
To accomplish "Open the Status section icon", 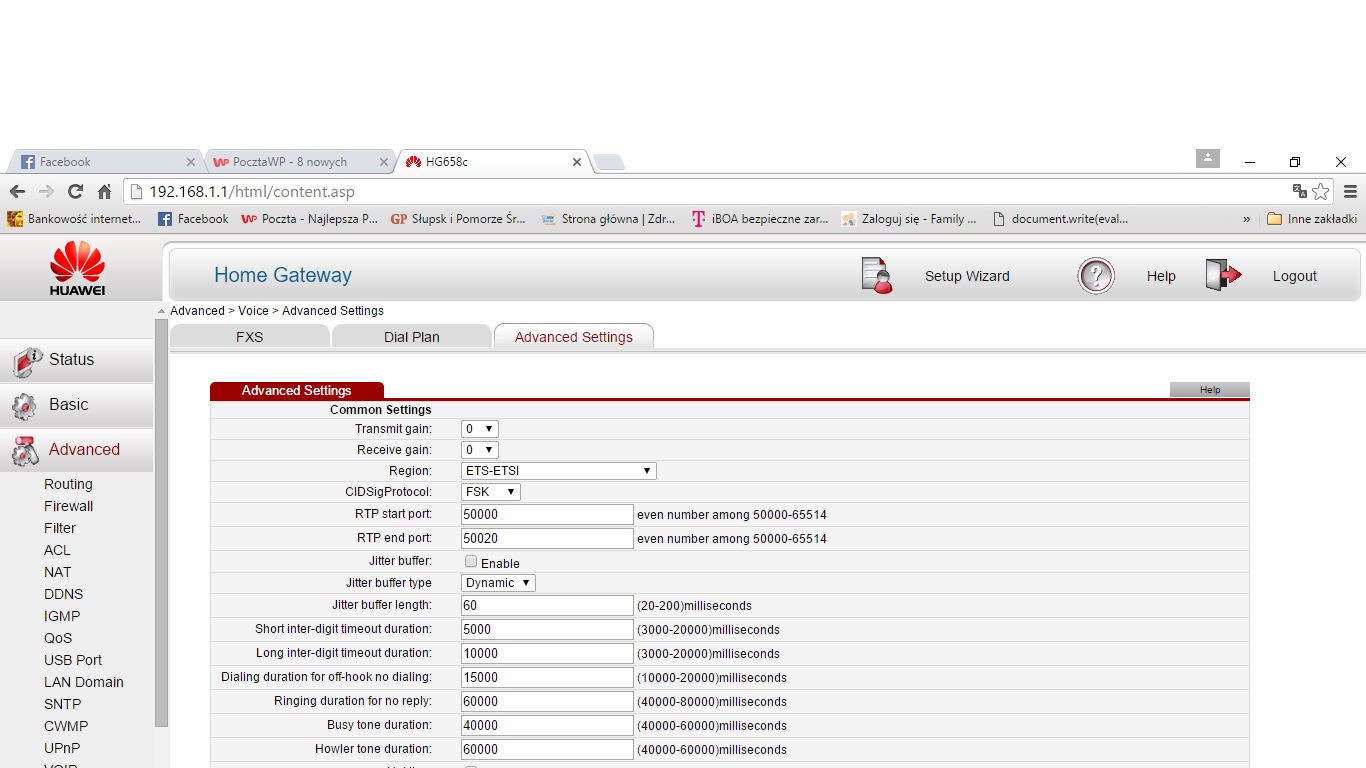I will (x=26, y=360).
